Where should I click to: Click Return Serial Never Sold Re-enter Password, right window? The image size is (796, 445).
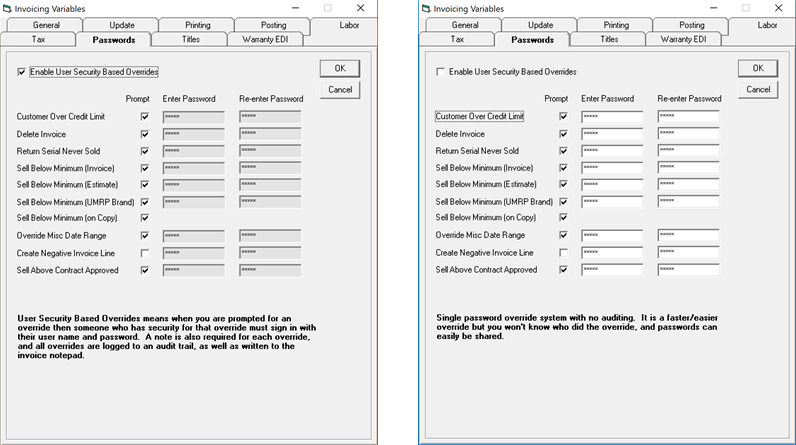click(688, 151)
